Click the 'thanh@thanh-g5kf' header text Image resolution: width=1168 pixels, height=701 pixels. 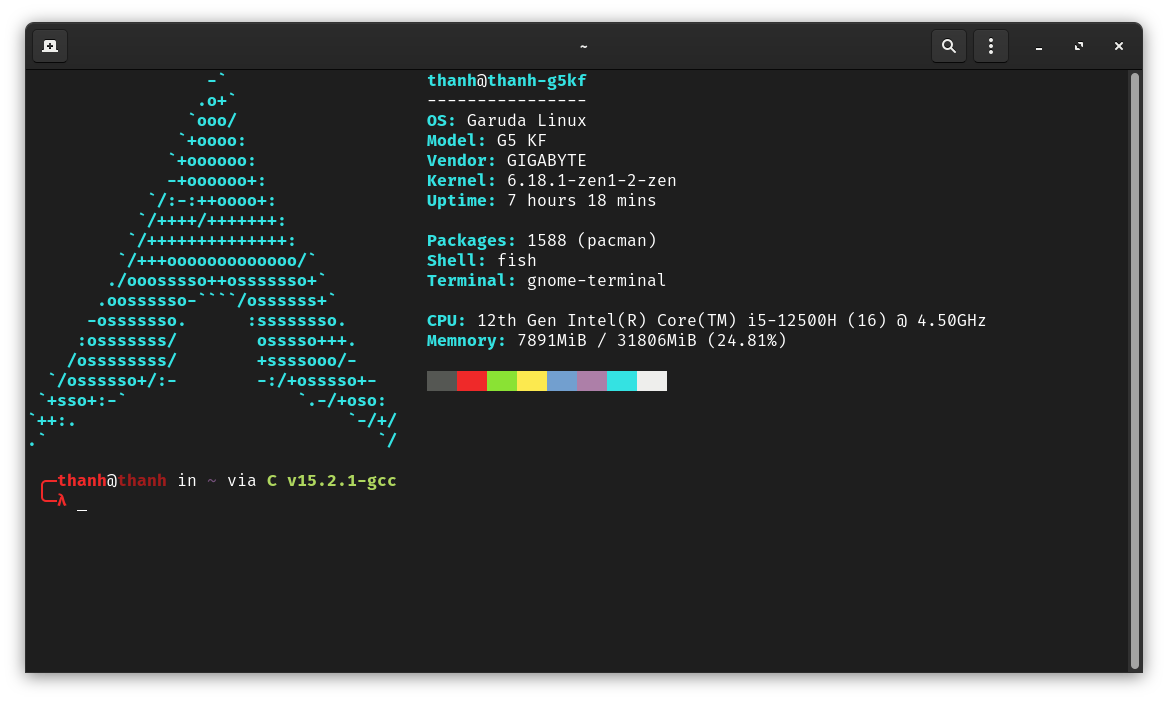point(507,80)
